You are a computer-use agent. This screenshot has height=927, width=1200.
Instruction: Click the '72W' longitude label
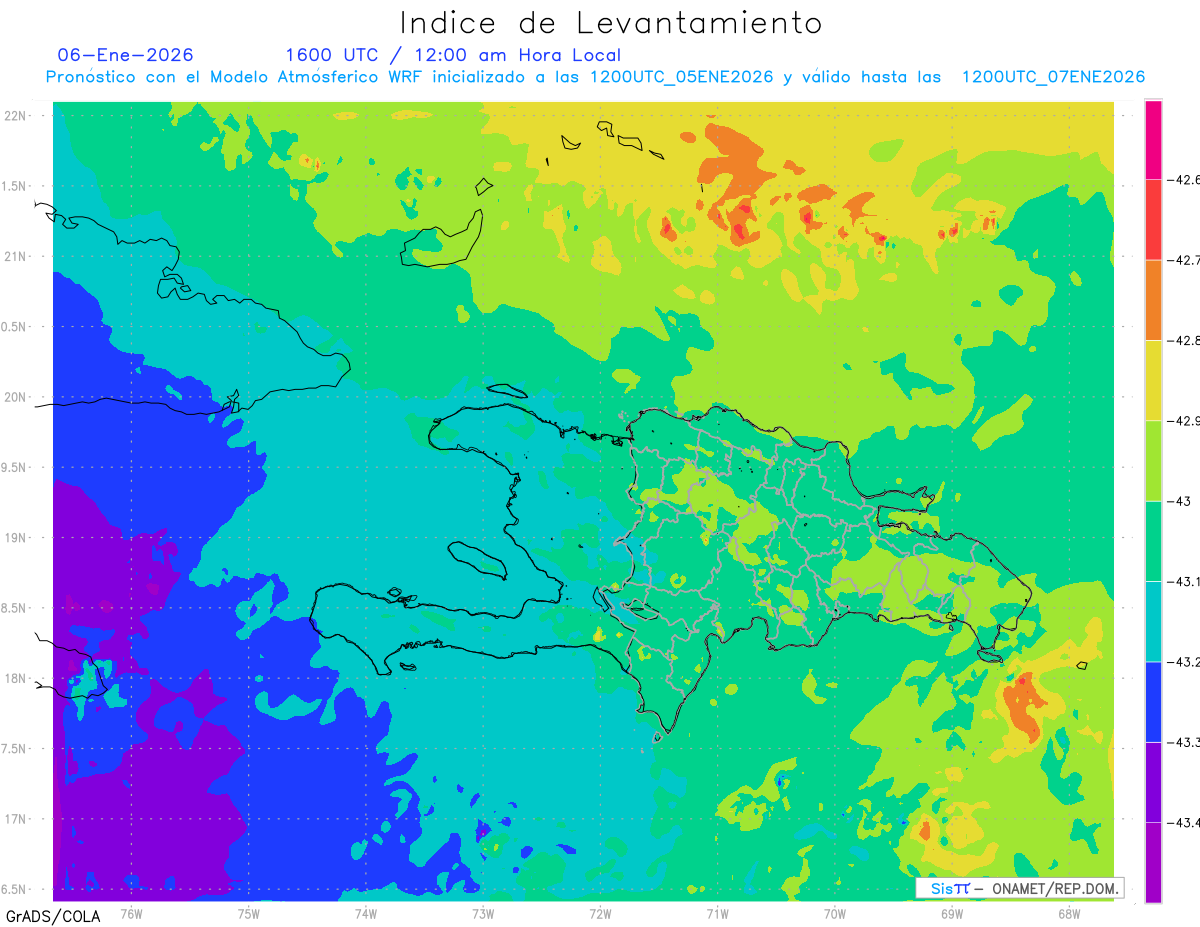point(600,913)
